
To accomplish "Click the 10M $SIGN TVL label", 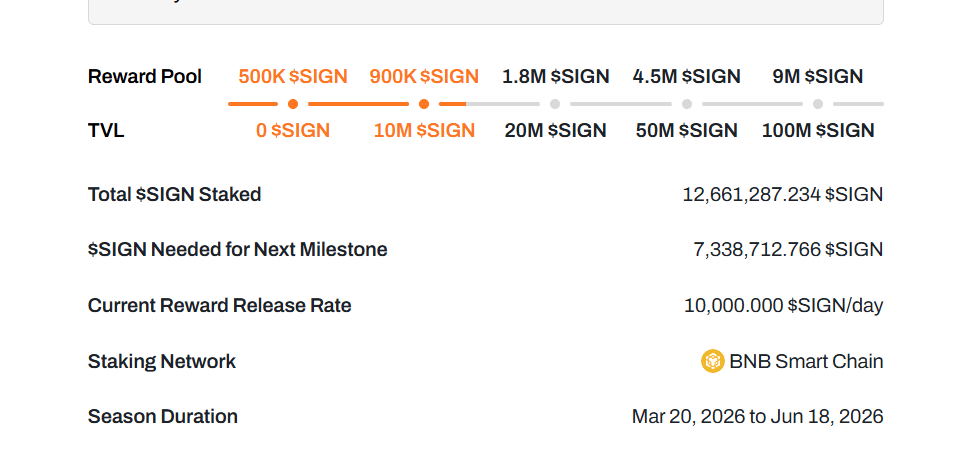I will point(424,130).
